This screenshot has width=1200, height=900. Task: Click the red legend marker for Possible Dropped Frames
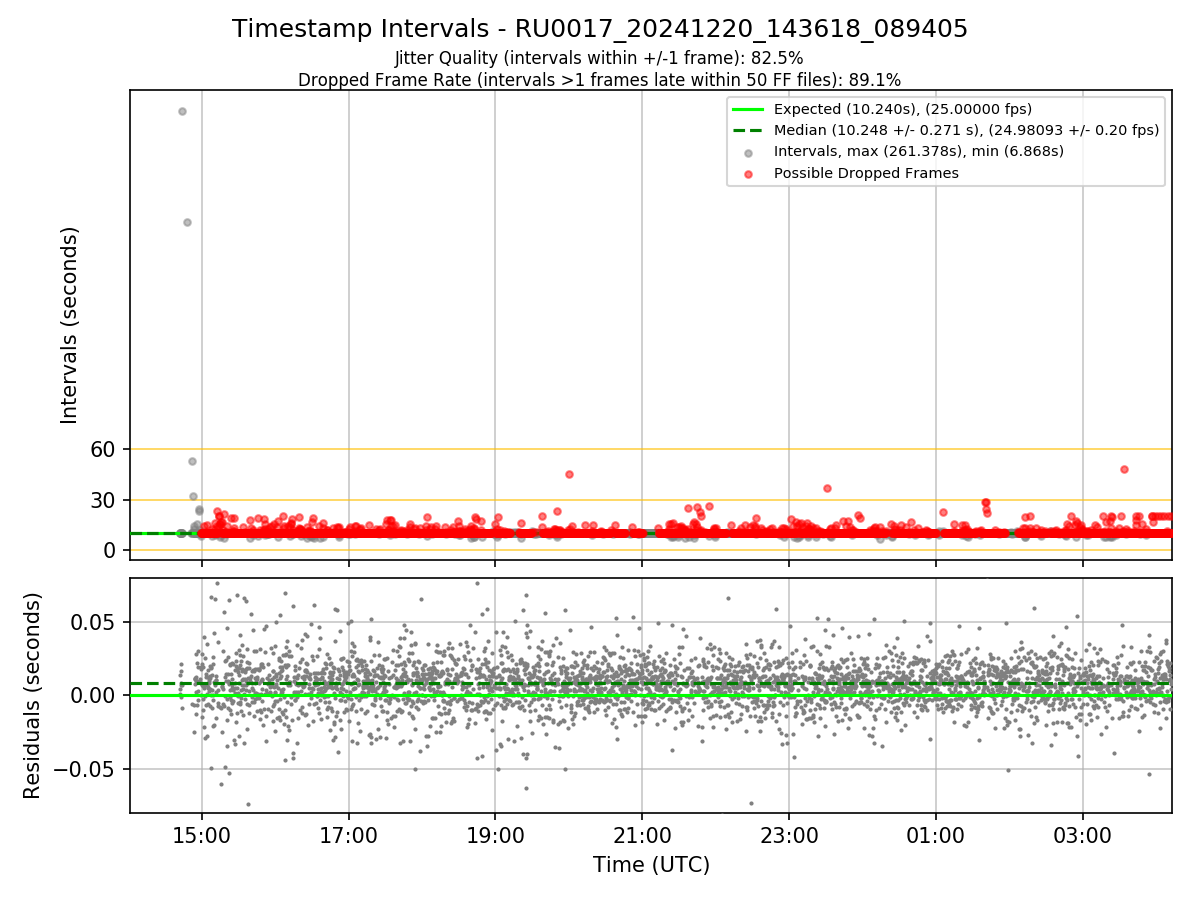(x=748, y=173)
